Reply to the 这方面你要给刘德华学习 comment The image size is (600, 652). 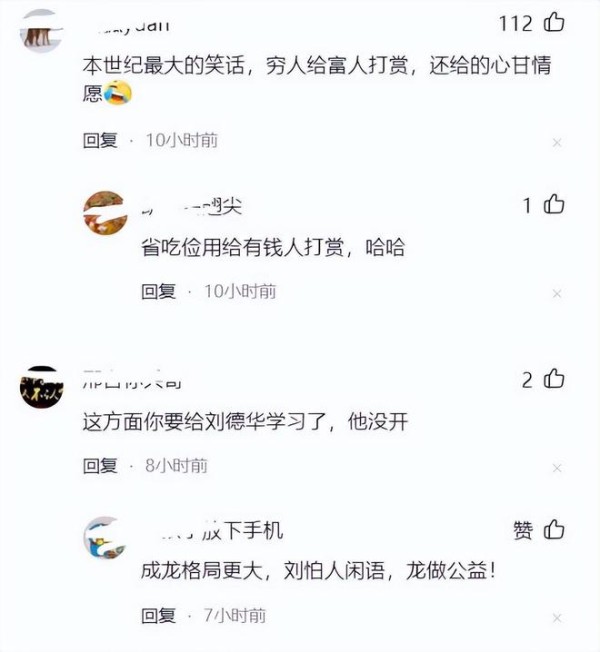tap(100, 466)
